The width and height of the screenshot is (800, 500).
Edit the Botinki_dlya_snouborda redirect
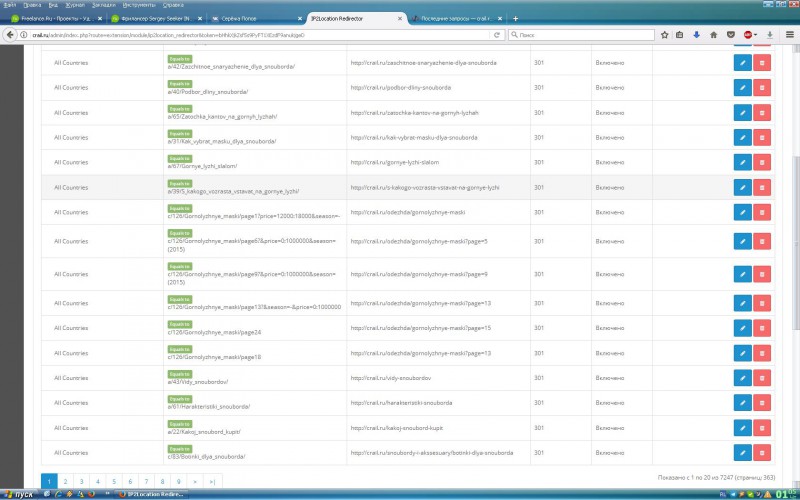[x=742, y=453]
